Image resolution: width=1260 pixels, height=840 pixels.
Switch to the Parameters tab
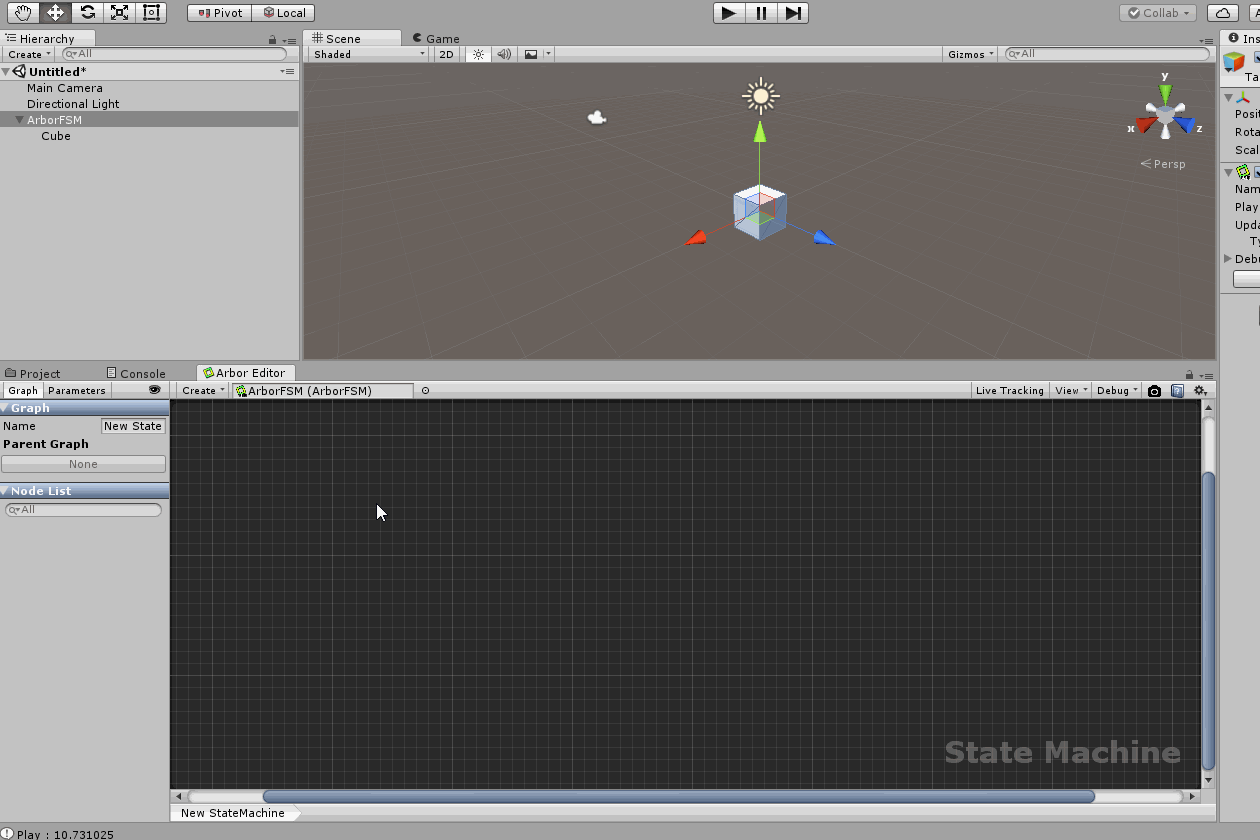[76, 391]
